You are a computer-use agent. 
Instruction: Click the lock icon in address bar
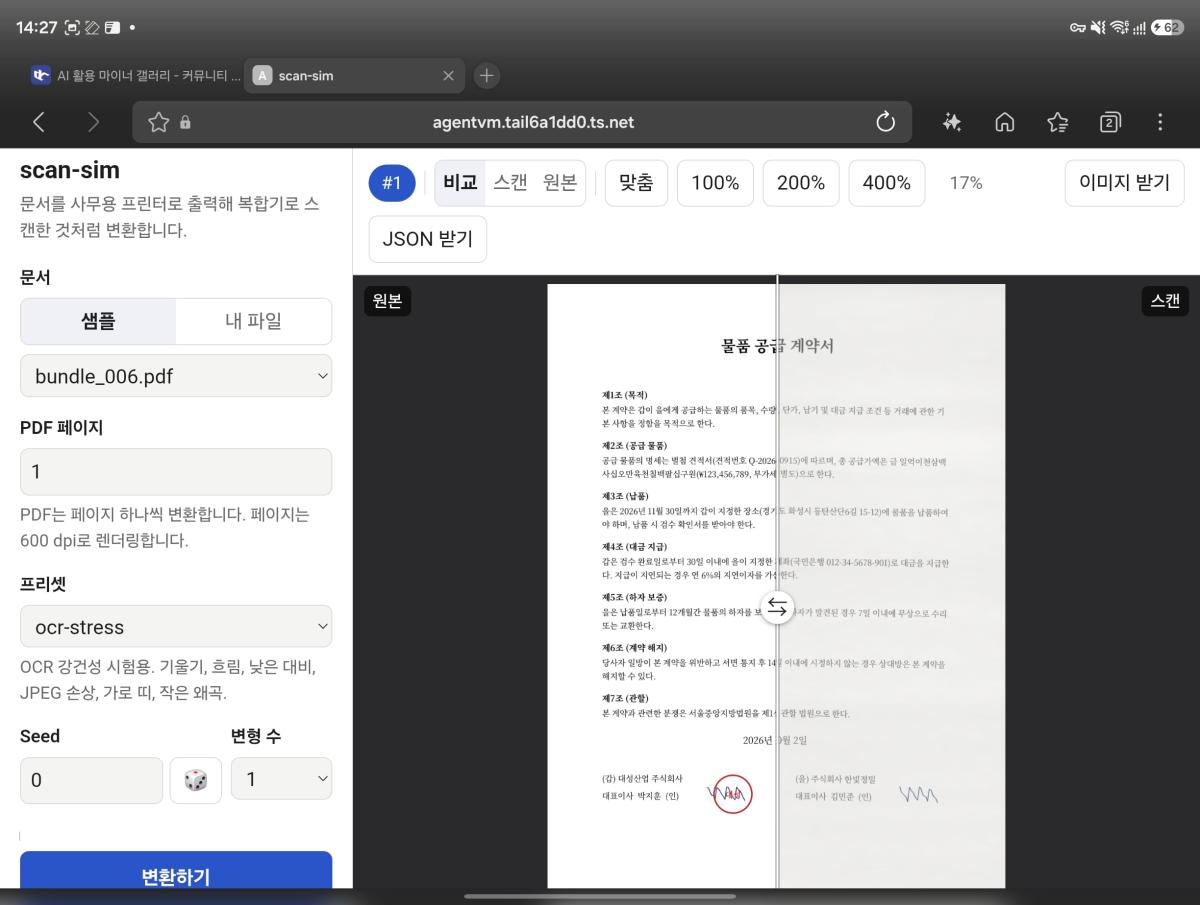click(x=185, y=123)
